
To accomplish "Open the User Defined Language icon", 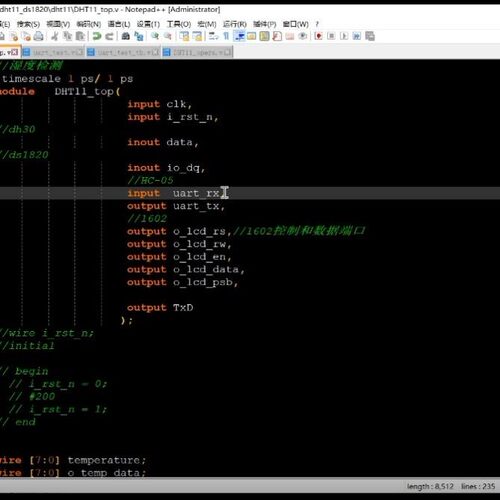I will (x=252, y=36).
